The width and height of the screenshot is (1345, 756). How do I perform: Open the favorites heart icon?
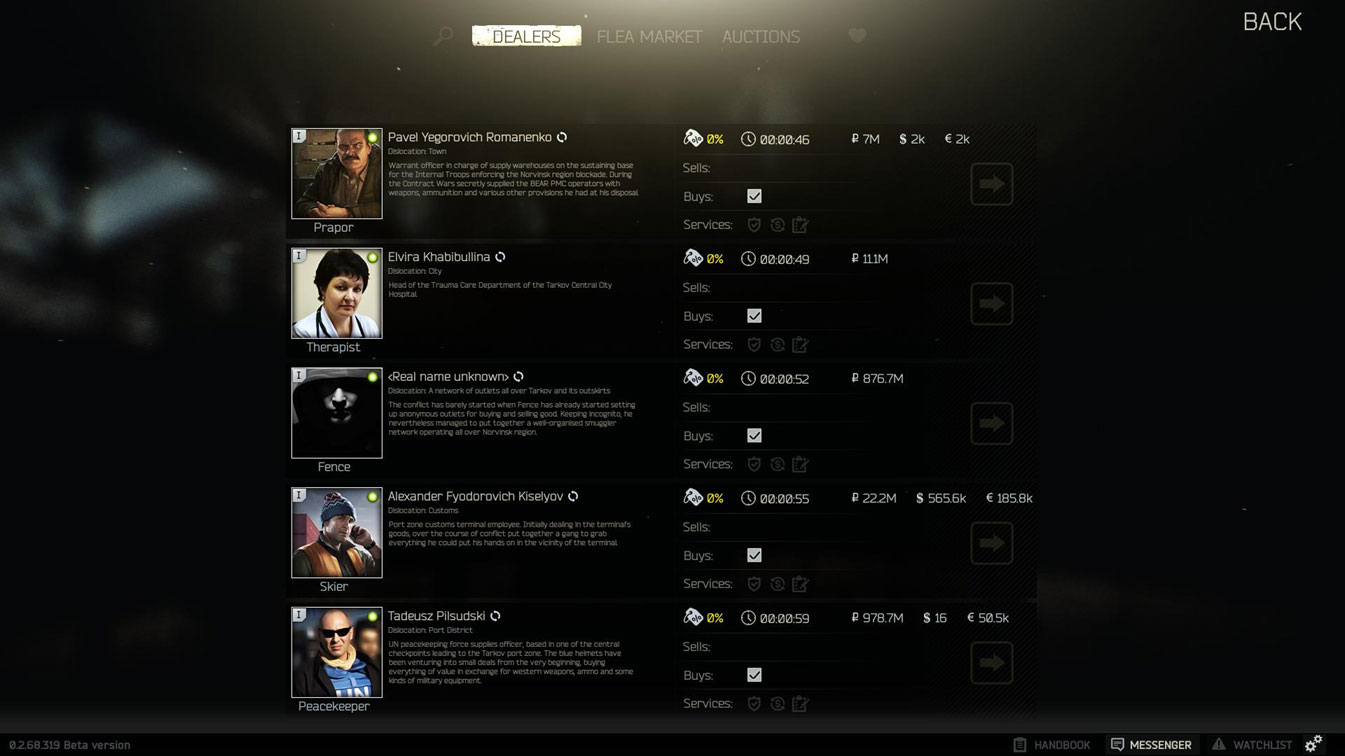coord(857,36)
